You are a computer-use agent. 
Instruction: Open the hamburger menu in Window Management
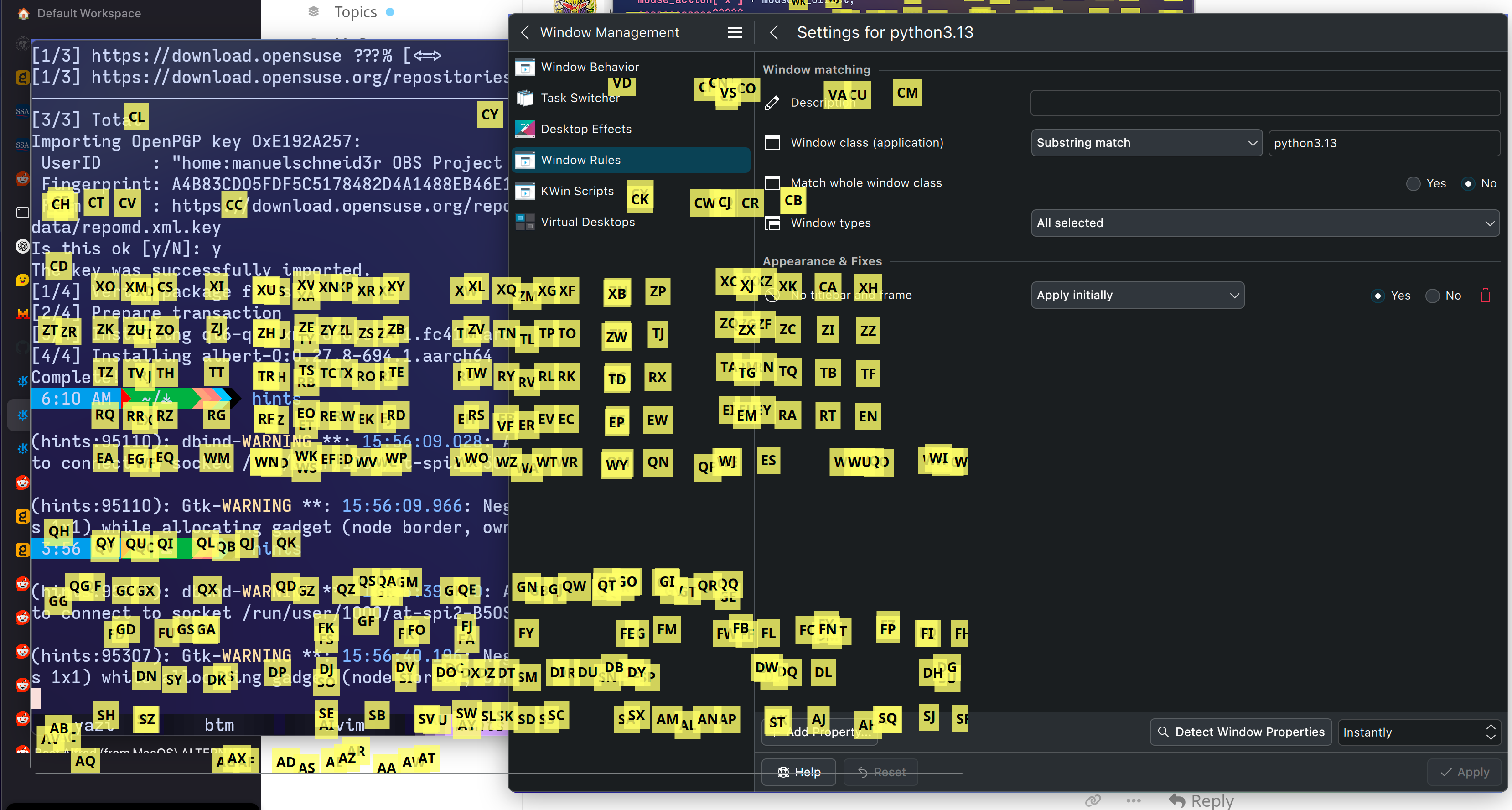pos(735,32)
